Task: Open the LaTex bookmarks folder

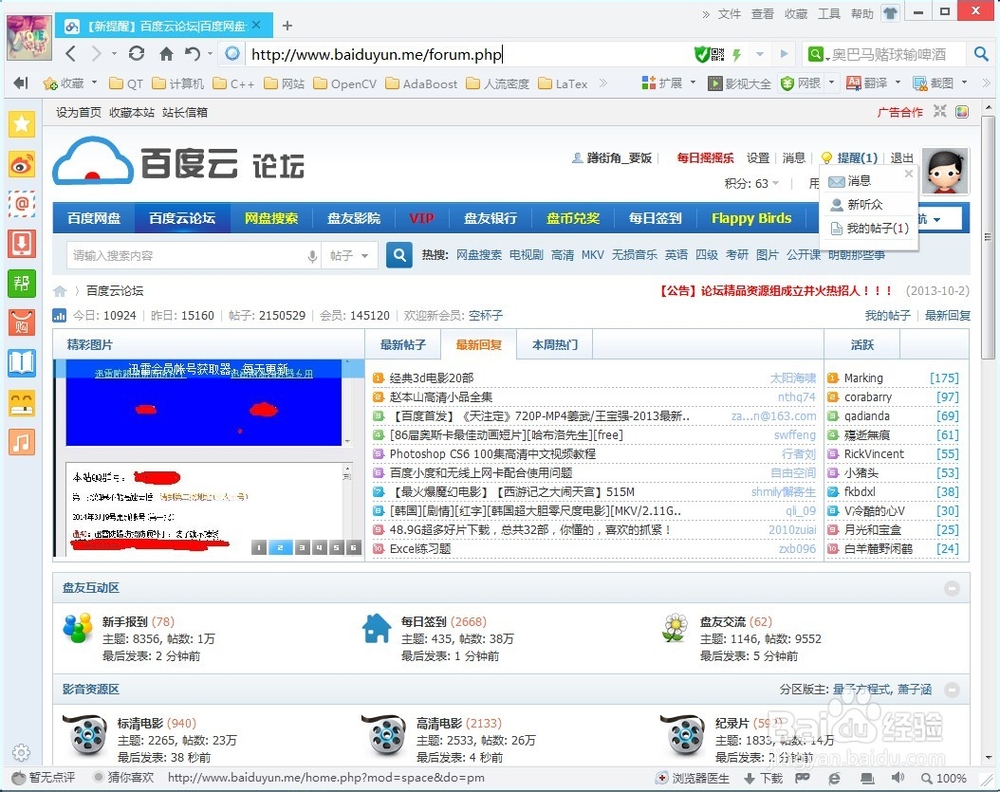Action: [563, 84]
